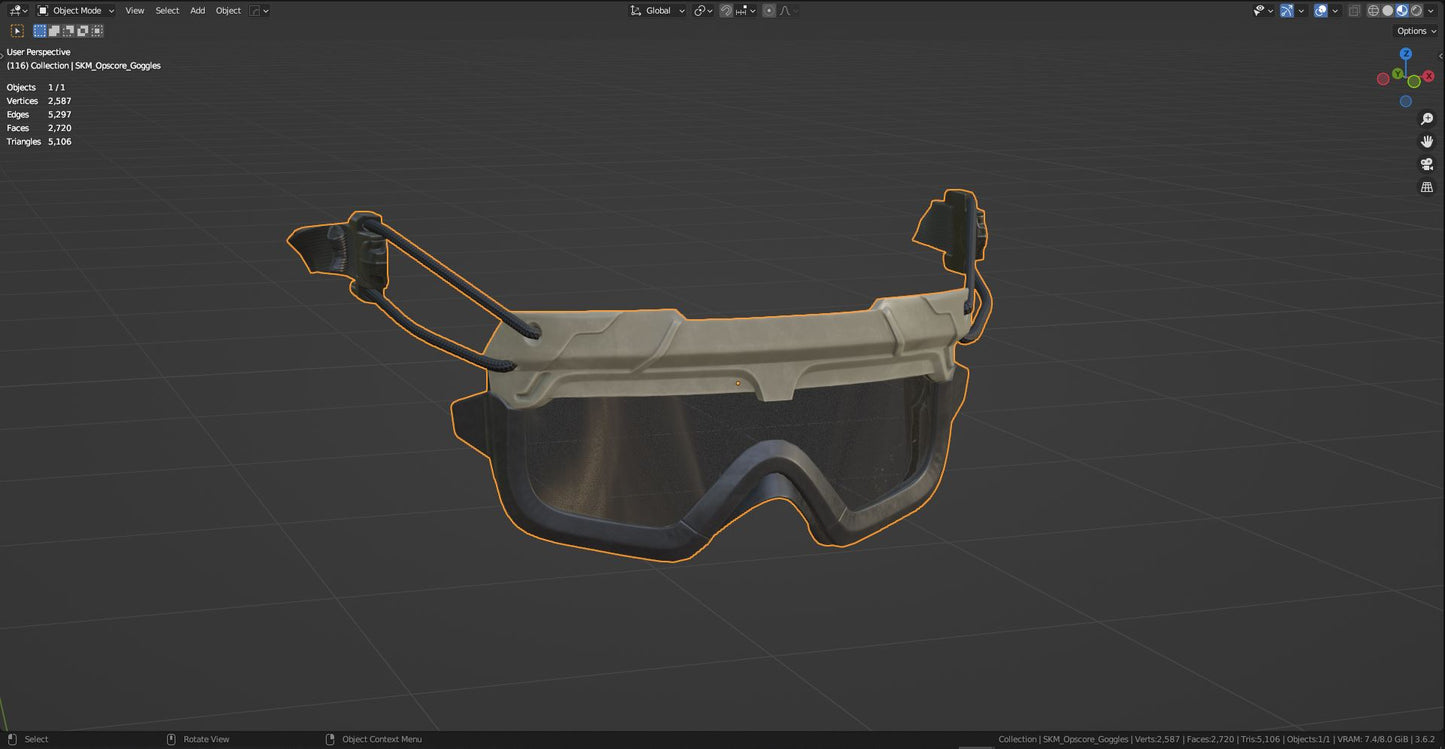The width and height of the screenshot is (1445, 749).
Task: Open the Add menu
Action: (197, 10)
